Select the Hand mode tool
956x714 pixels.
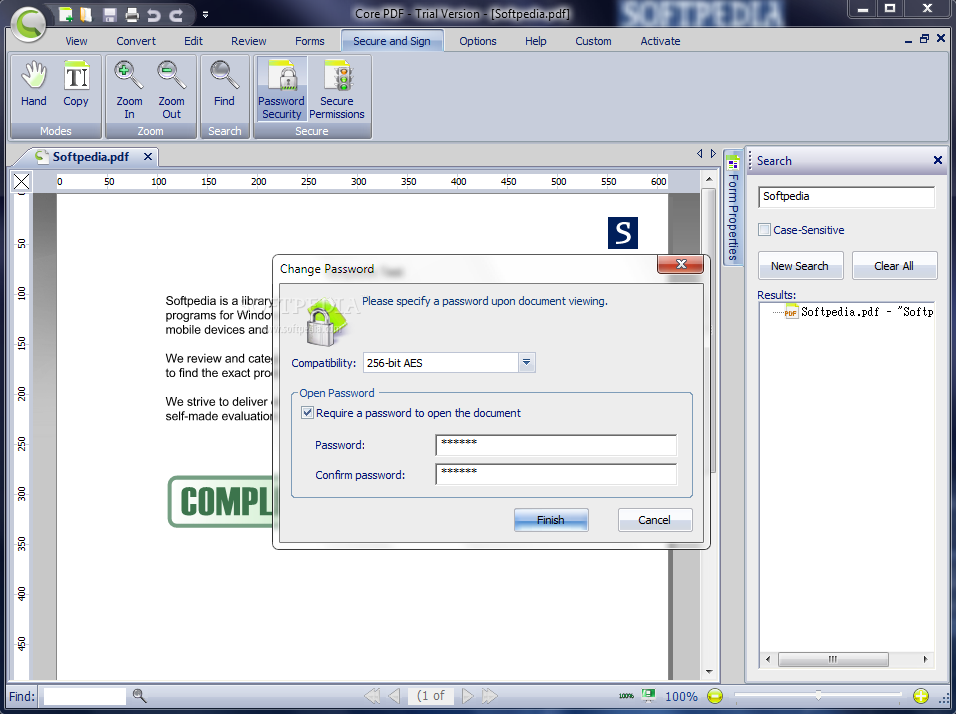pos(34,85)
